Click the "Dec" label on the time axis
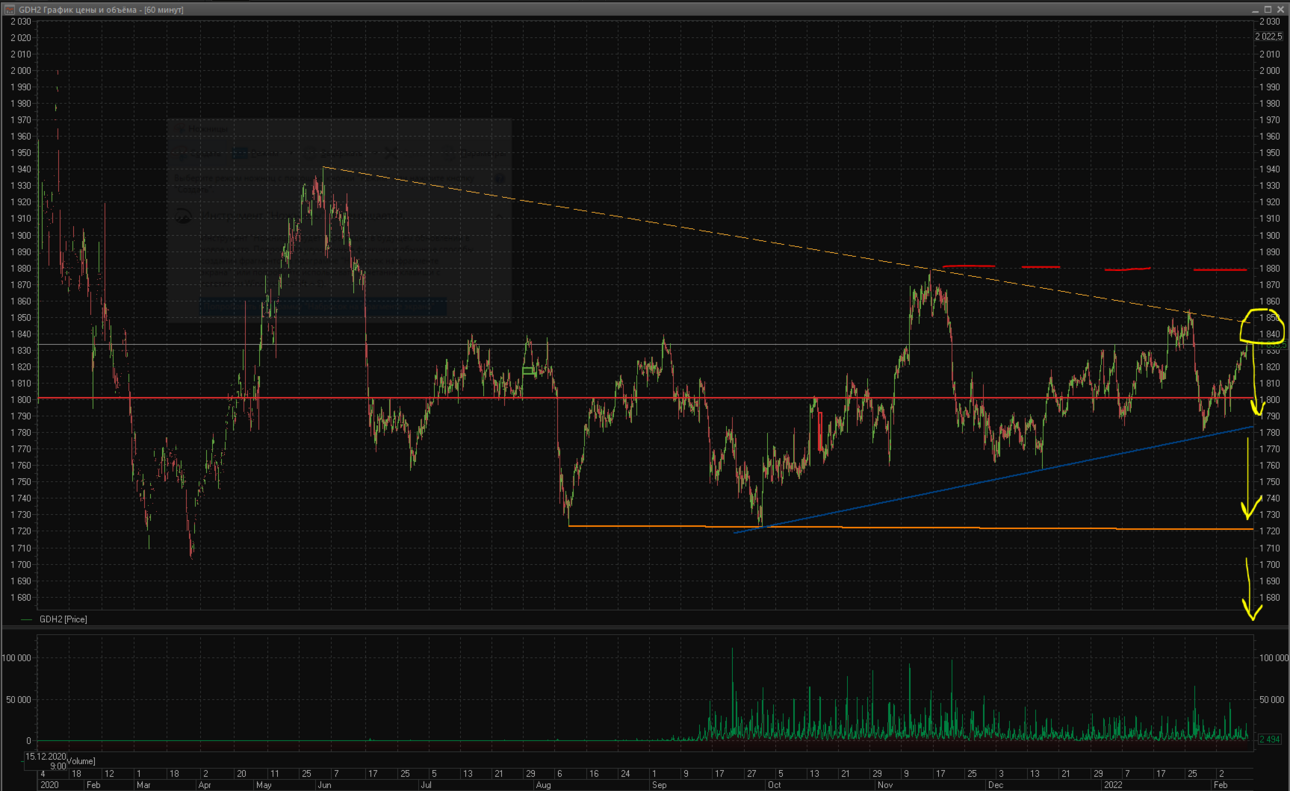 tap(995, 785)
